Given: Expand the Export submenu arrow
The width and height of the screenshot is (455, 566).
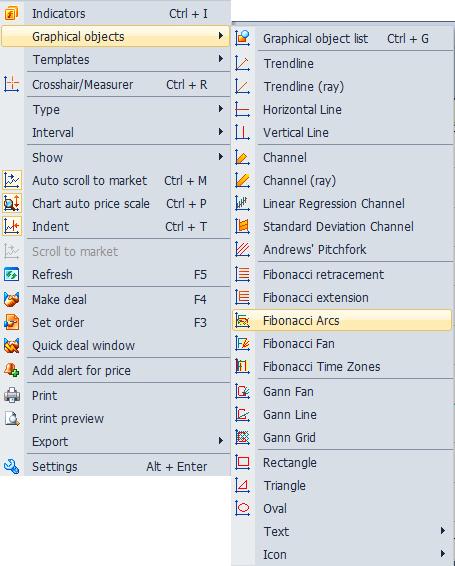Looking at the screenshot, I should 221,441.
